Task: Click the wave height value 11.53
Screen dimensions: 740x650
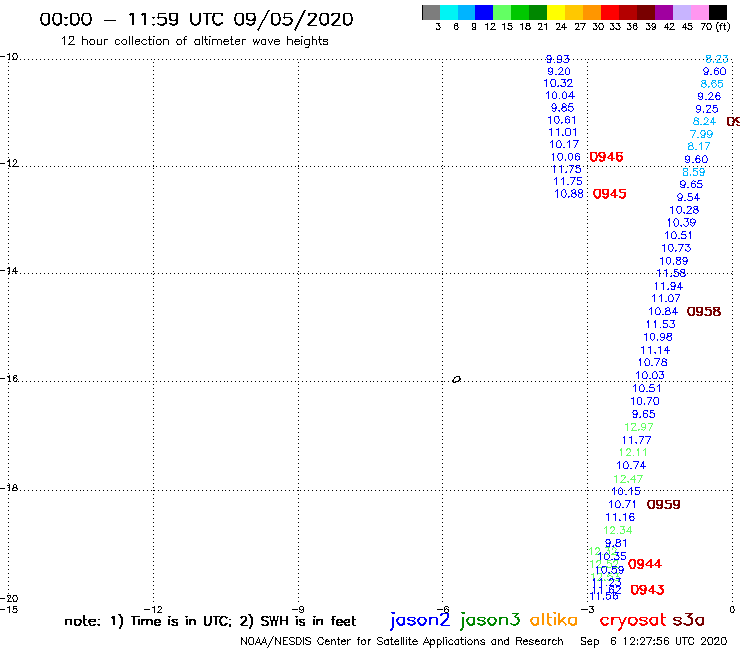Action: [x=661, y=324]
